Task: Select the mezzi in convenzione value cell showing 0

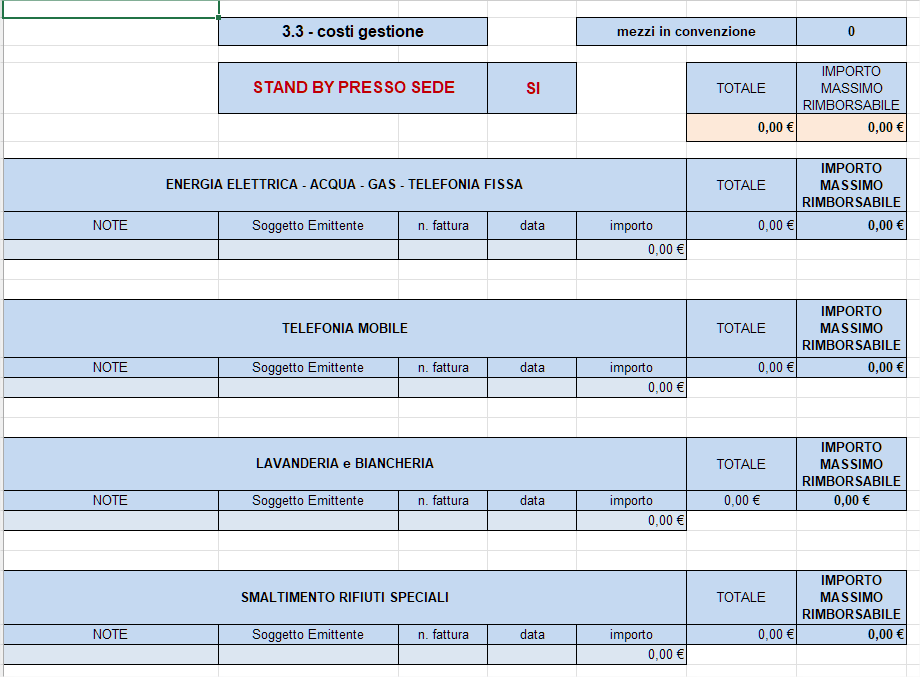Action: (x=851, y=31)
